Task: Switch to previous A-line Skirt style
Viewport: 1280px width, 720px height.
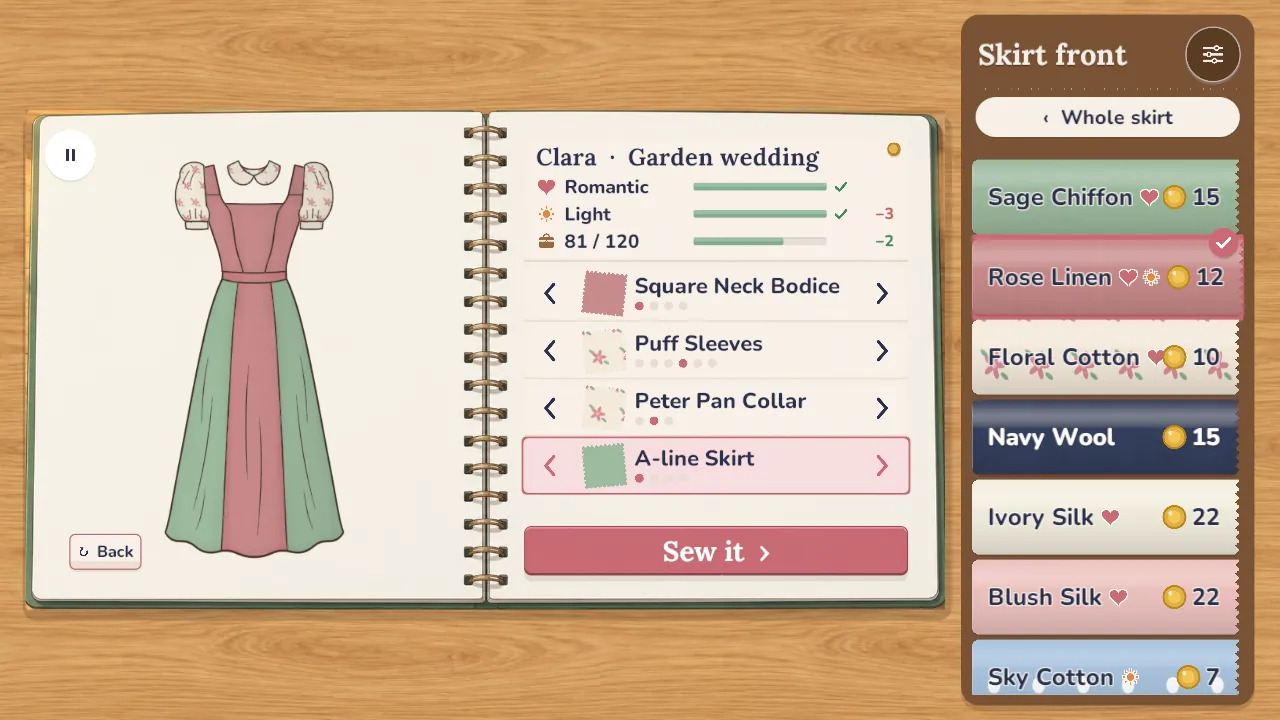Action: 550,466
